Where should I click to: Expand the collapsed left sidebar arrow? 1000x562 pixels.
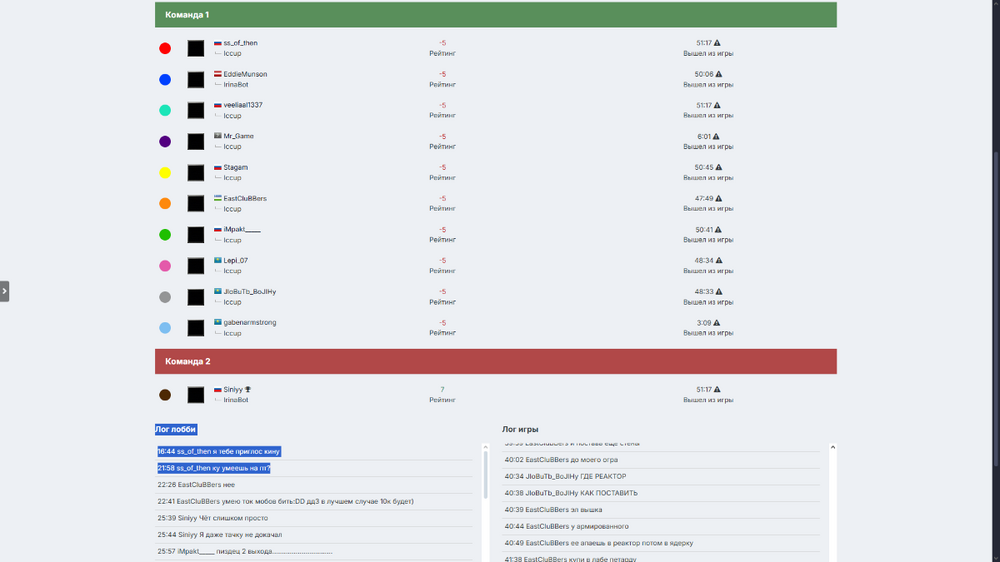pos(5,291)
